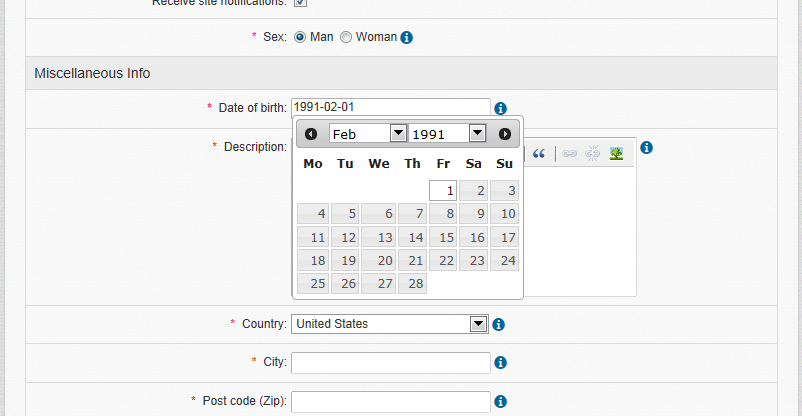Click the Post code (Zip) field
This screenshot has width=802, height=416.
pyautogui.click(x=391, y=401)
